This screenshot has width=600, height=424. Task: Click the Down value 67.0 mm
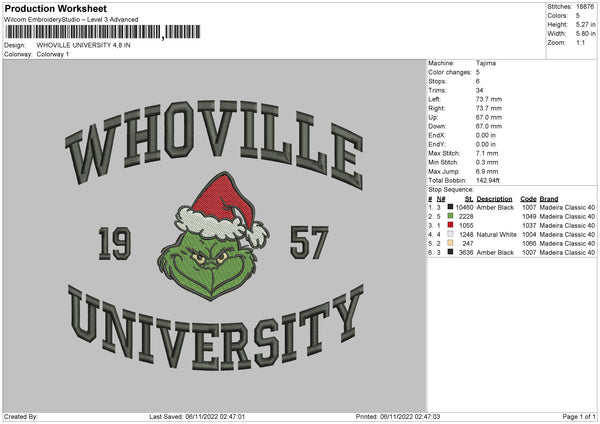489,126
